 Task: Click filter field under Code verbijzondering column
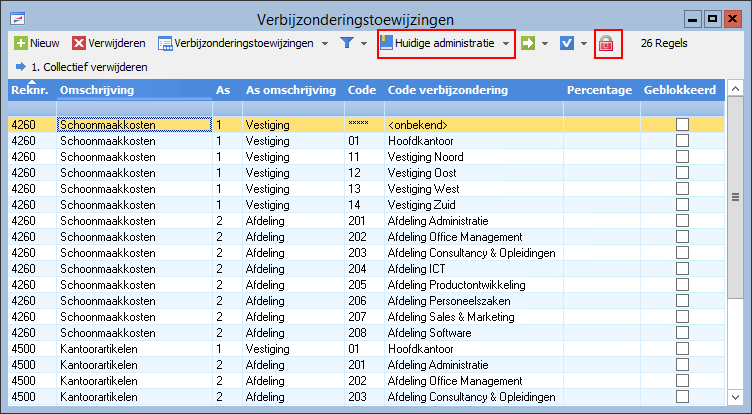click(x=474, y=108)
